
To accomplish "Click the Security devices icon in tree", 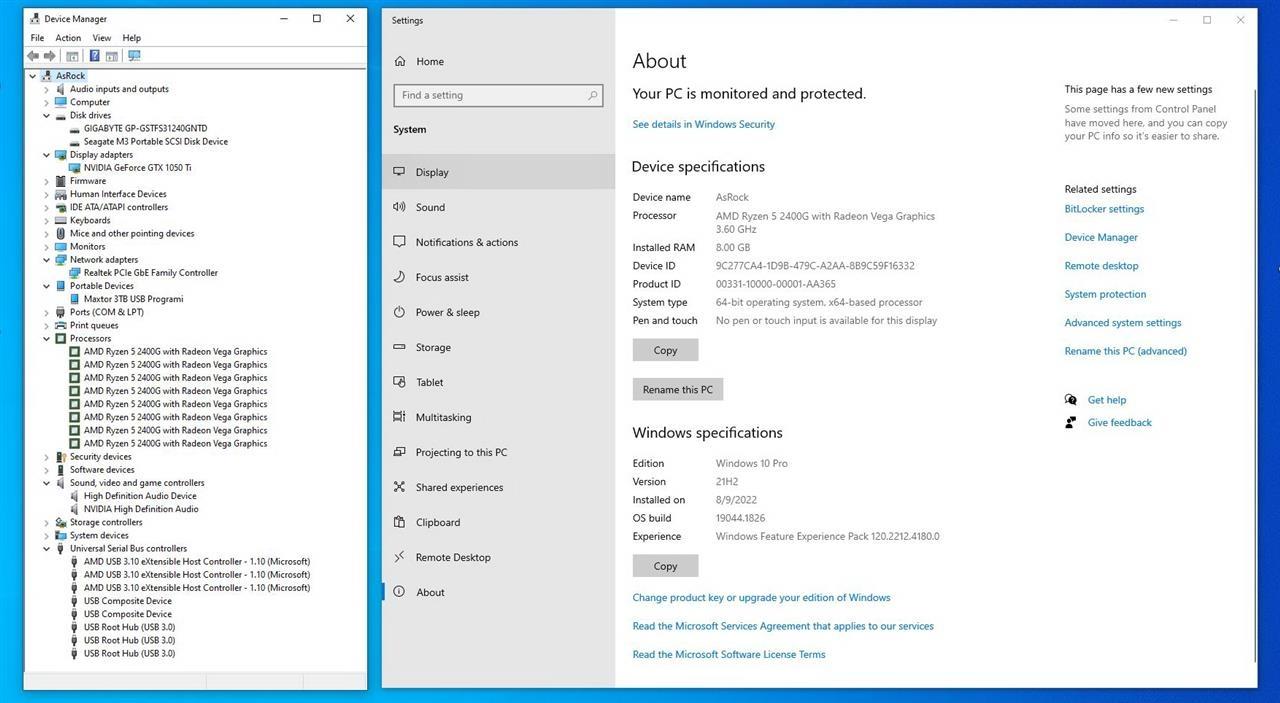I will [x=61, y=456].
